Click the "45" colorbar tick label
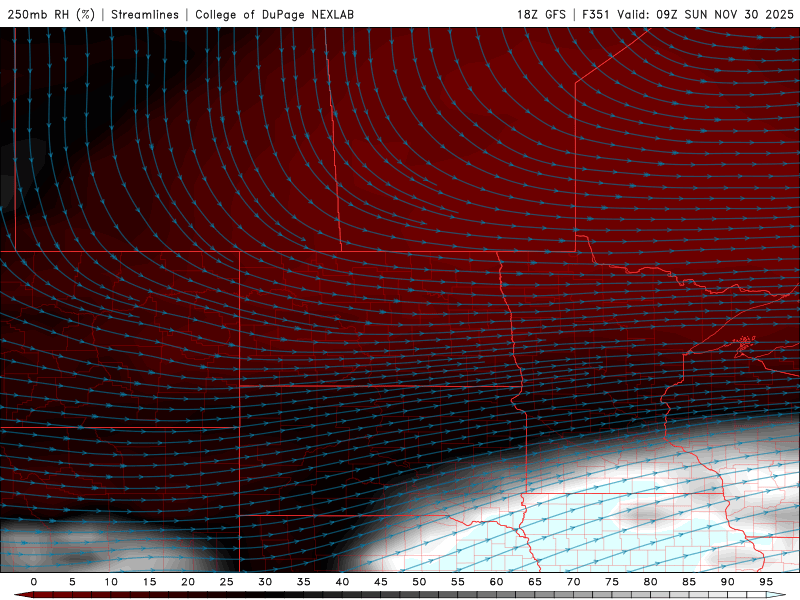The width and height of the screenshot is (800, 600). pos(381,582)
